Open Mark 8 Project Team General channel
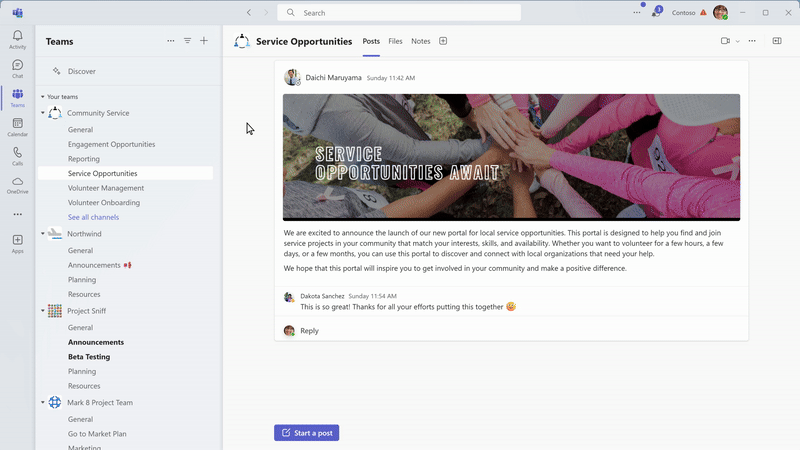The image size is (800, 450). tap(81, 419)
